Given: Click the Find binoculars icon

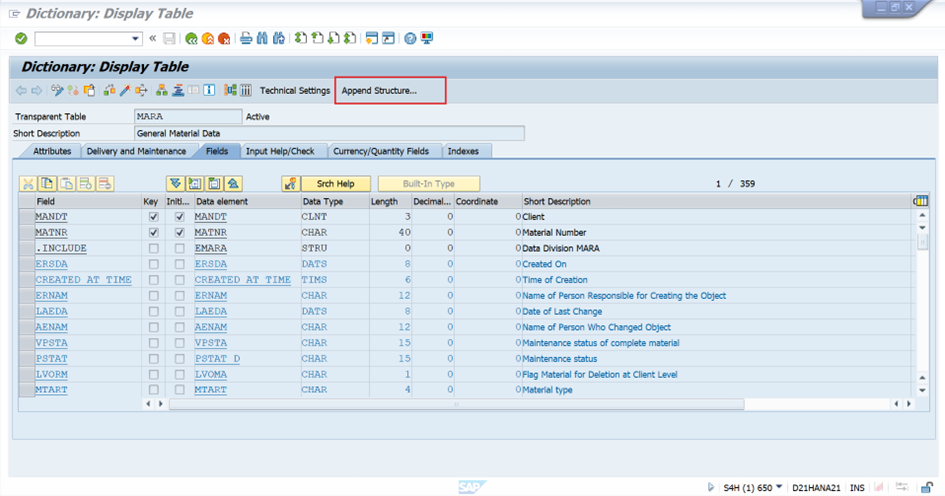Looking at the screenshot, I should click(263, 39).
